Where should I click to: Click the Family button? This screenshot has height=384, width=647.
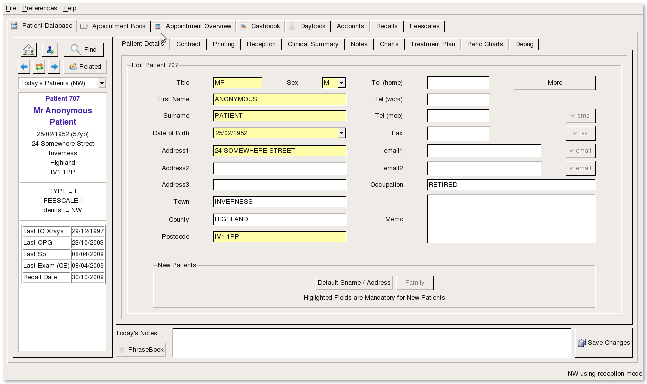[x=415, y=283]
